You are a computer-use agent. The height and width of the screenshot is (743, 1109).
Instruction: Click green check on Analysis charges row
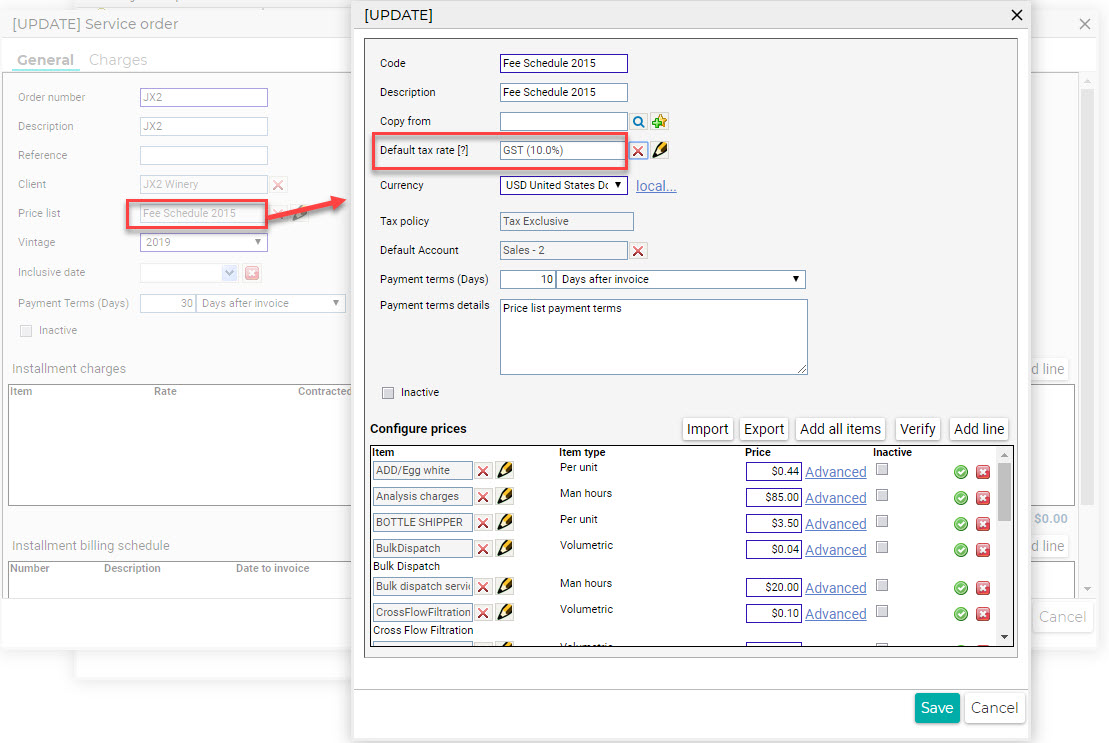tap(960, 498)
